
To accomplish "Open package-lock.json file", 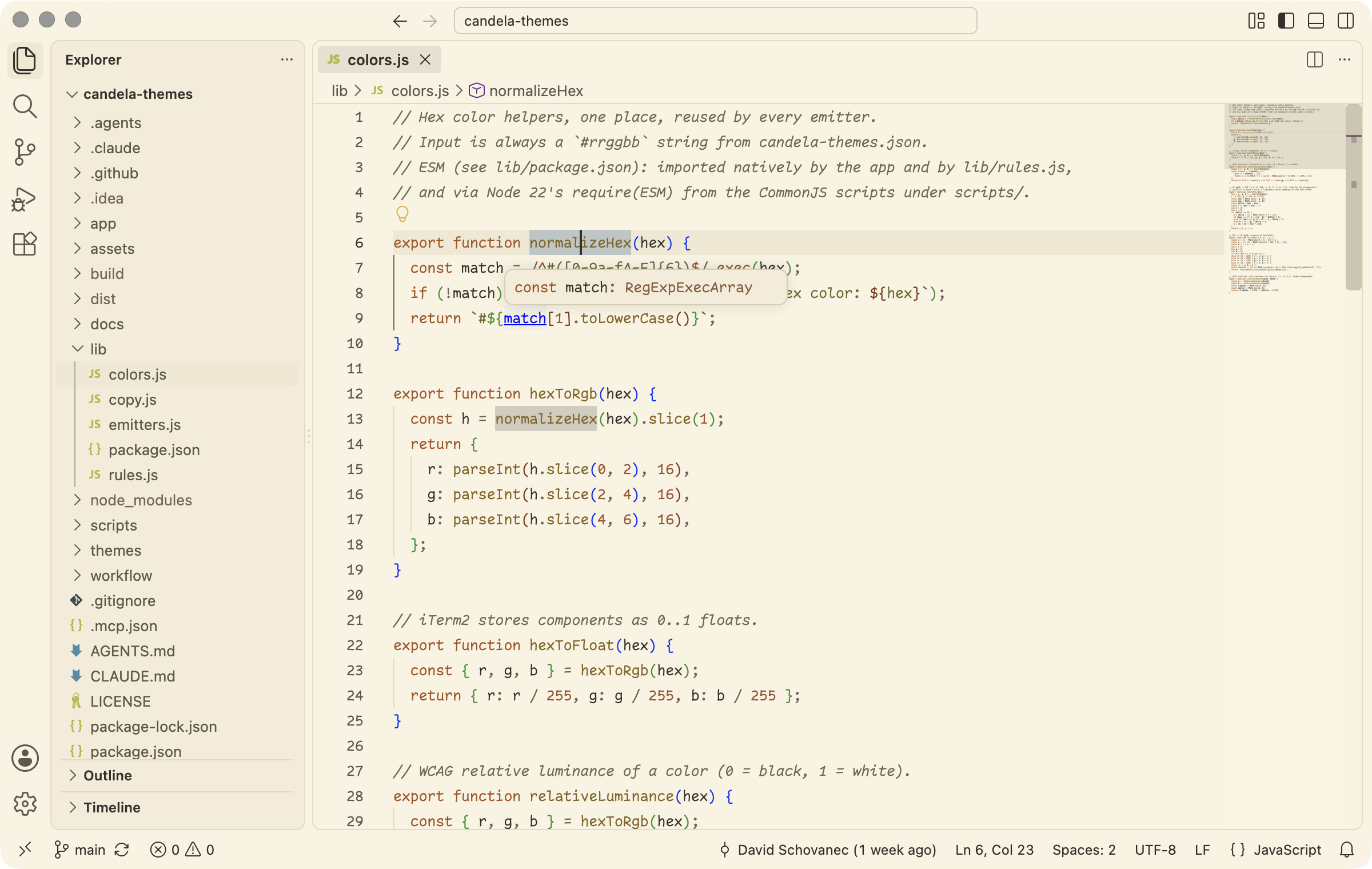I will [177, 727].
